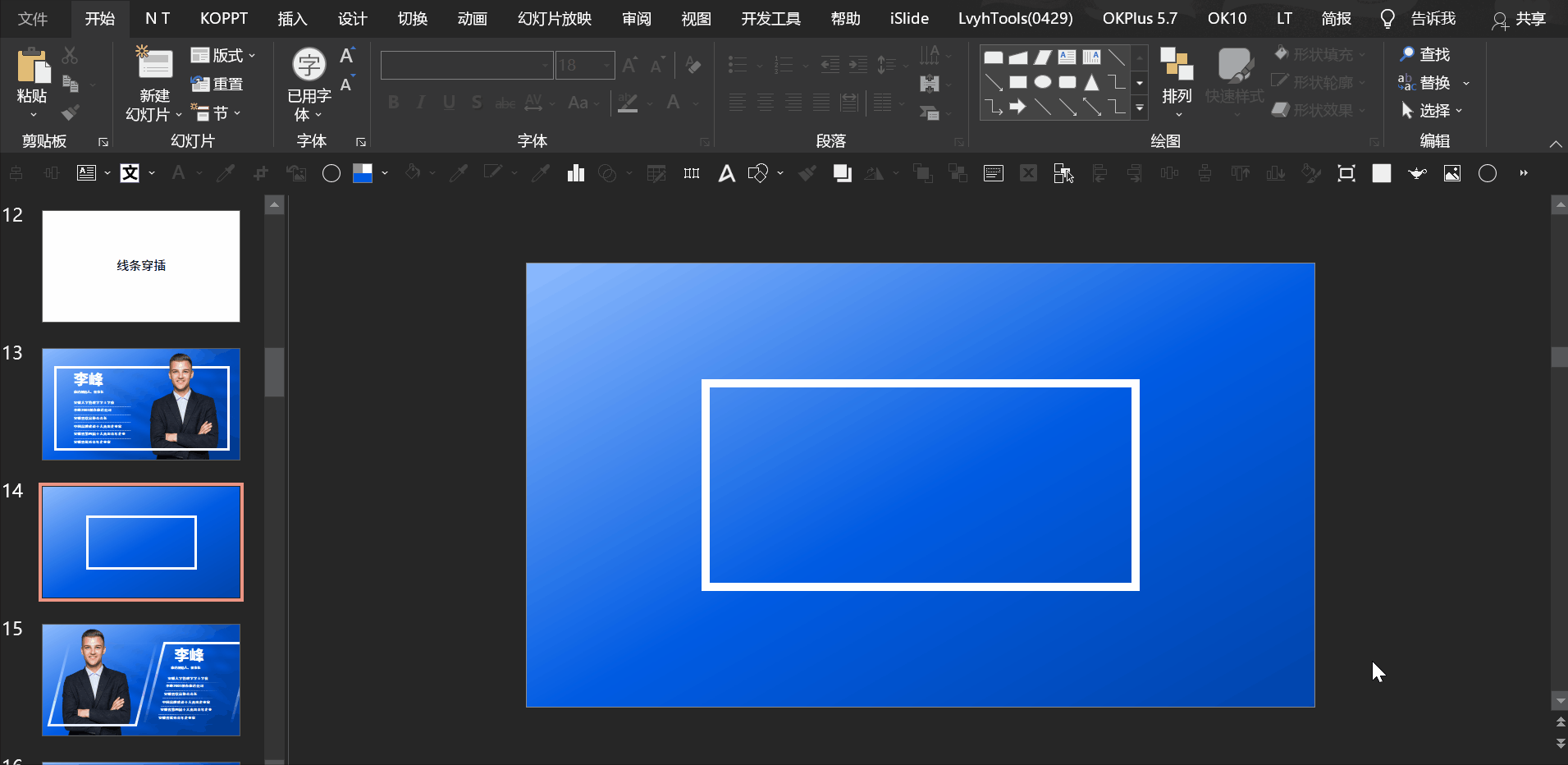Toggle text Shadow formatting
1568x765 pixels.
[477, 103]
